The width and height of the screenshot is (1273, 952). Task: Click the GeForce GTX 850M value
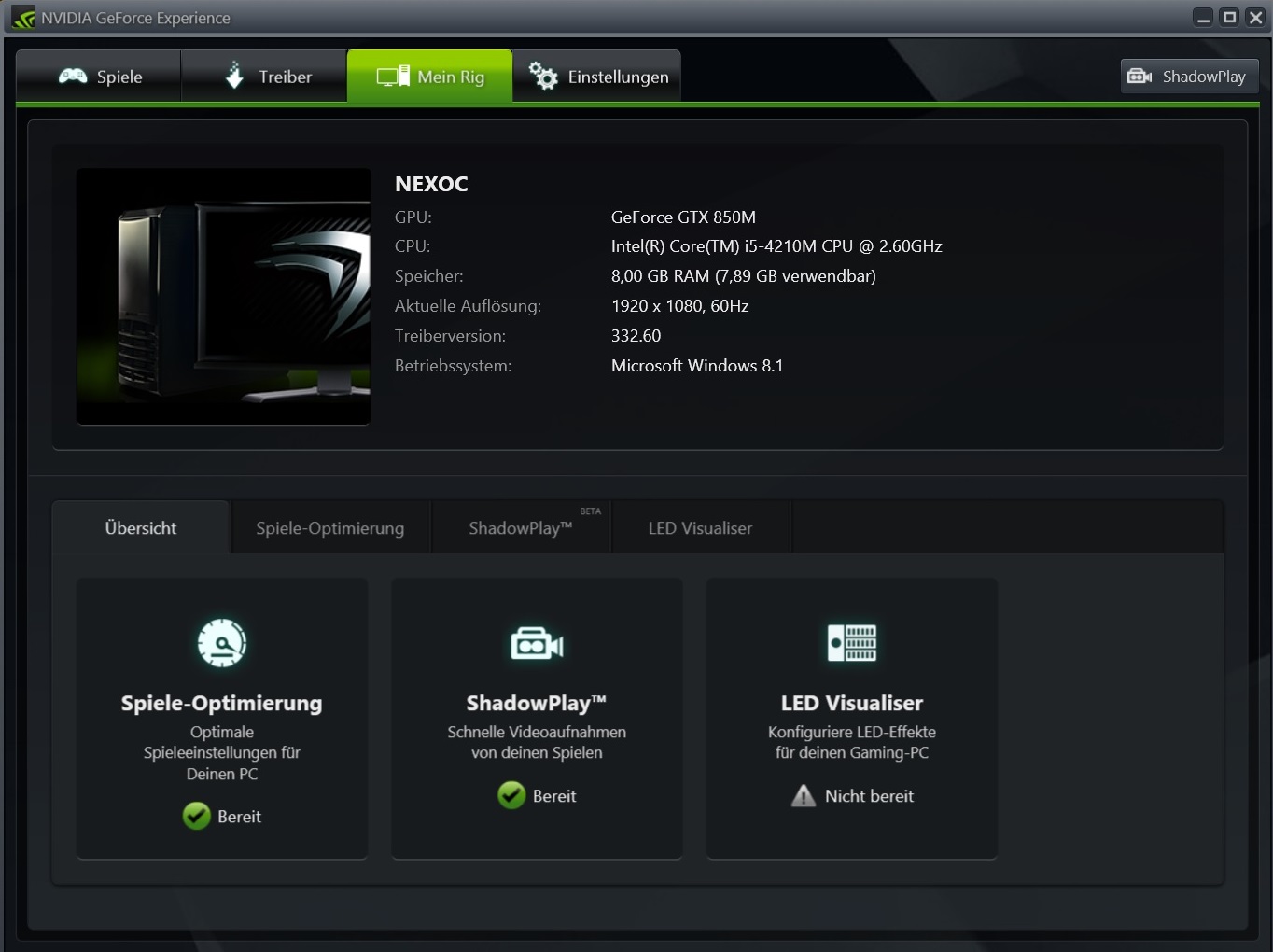click(x=683, y=217)
